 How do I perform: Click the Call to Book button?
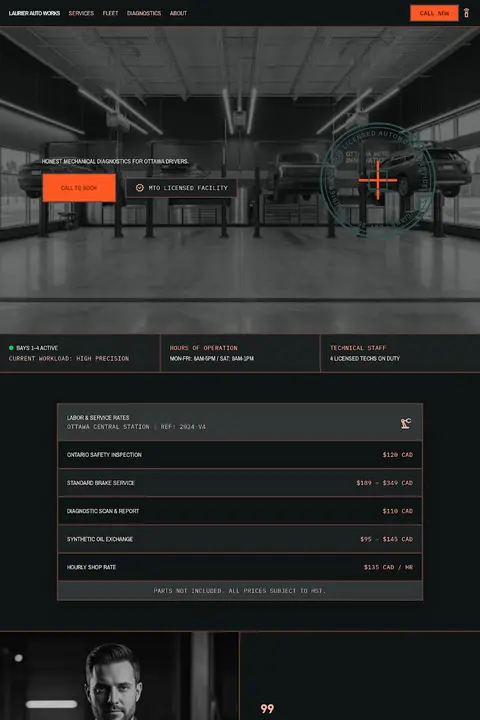coord(79,188)
